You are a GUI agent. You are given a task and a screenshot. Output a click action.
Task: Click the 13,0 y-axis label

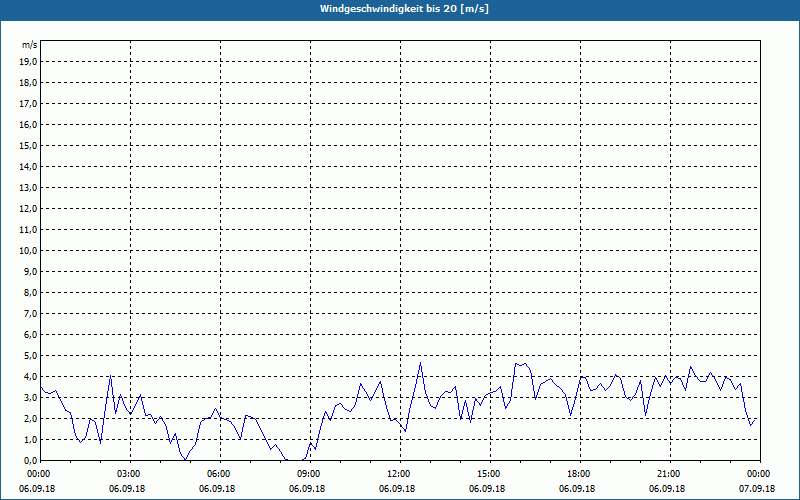pyautogui.click(x=28, y=187)
